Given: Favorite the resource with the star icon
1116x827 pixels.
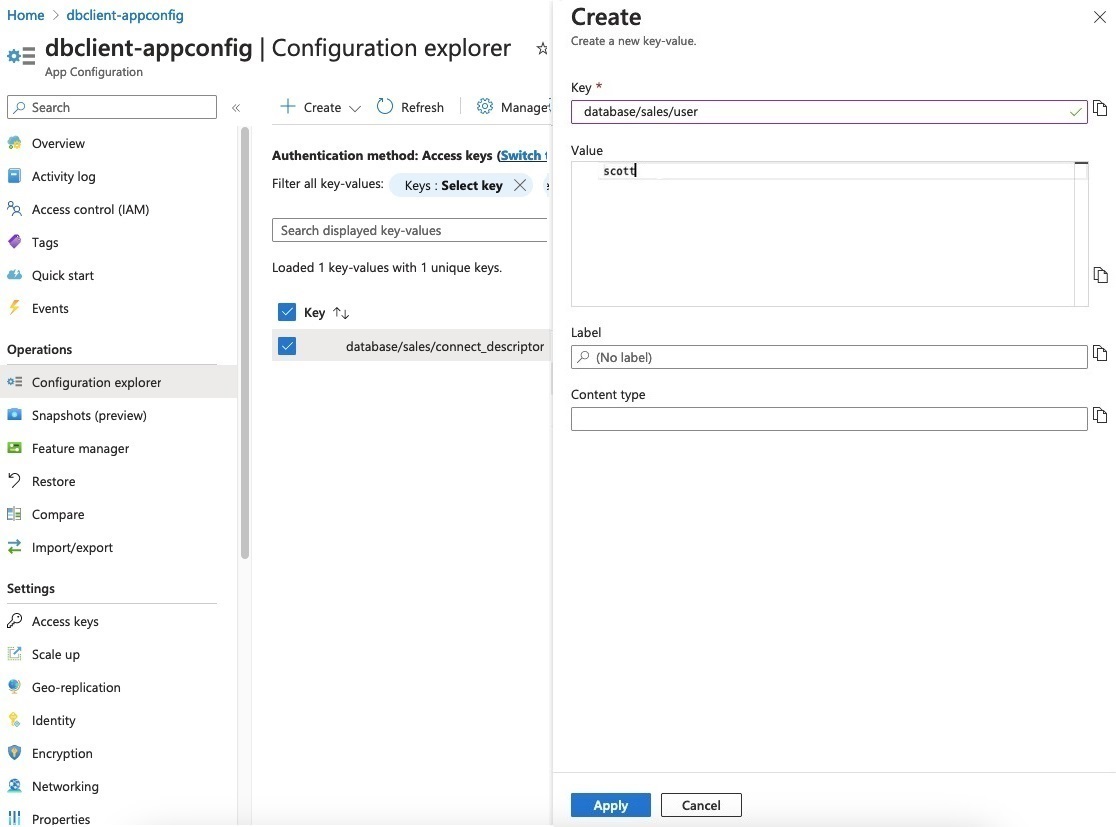Looking at the screenshot, I should [542, 48].
